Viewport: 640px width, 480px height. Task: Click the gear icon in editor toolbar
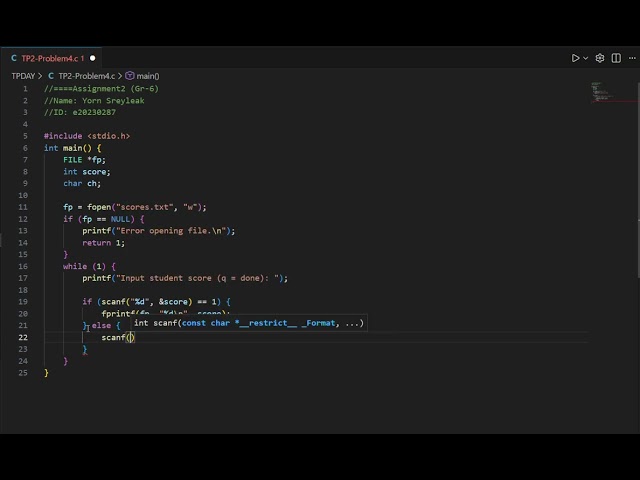600,58
